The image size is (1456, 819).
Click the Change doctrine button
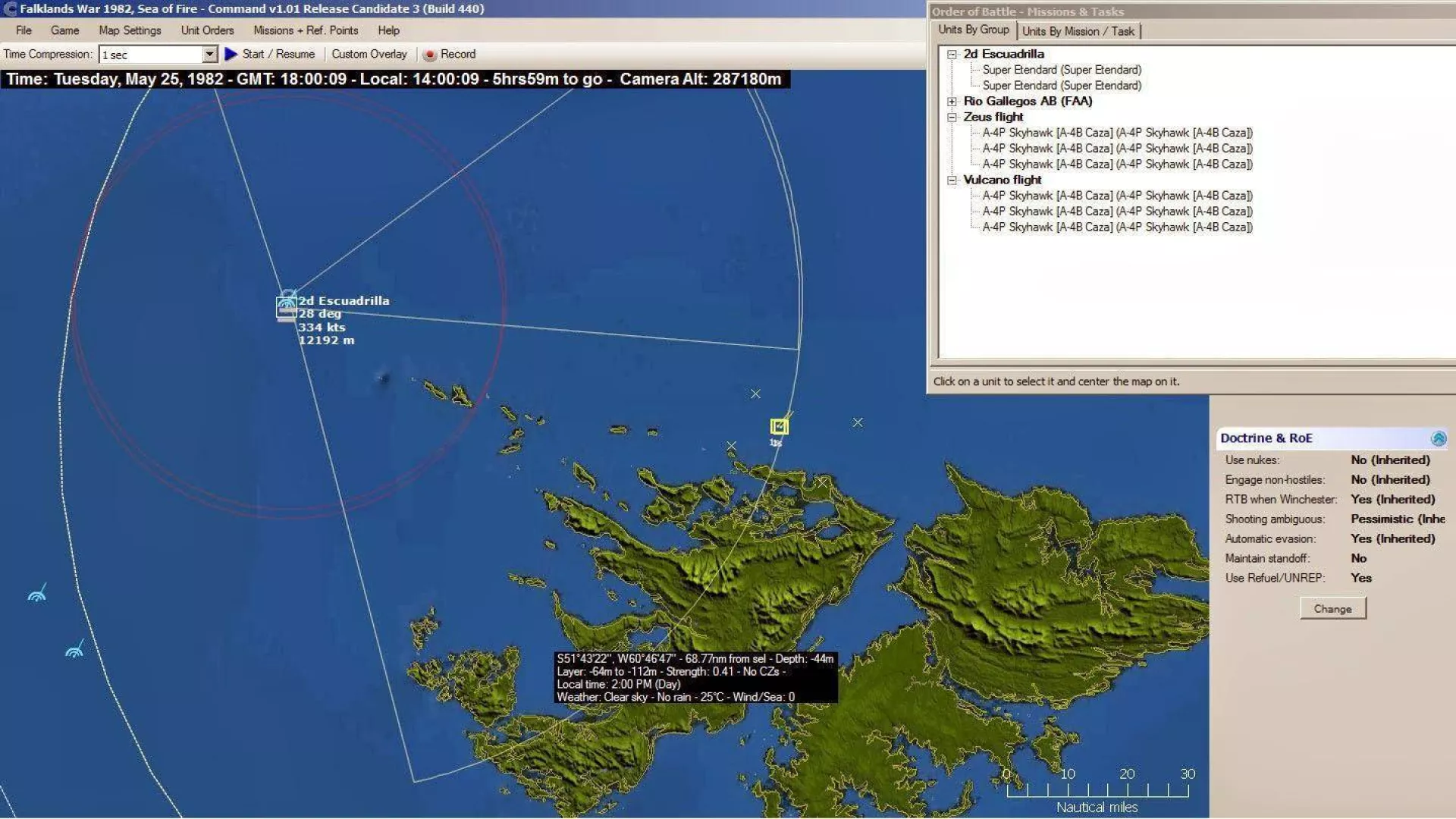pos(1332,608)
